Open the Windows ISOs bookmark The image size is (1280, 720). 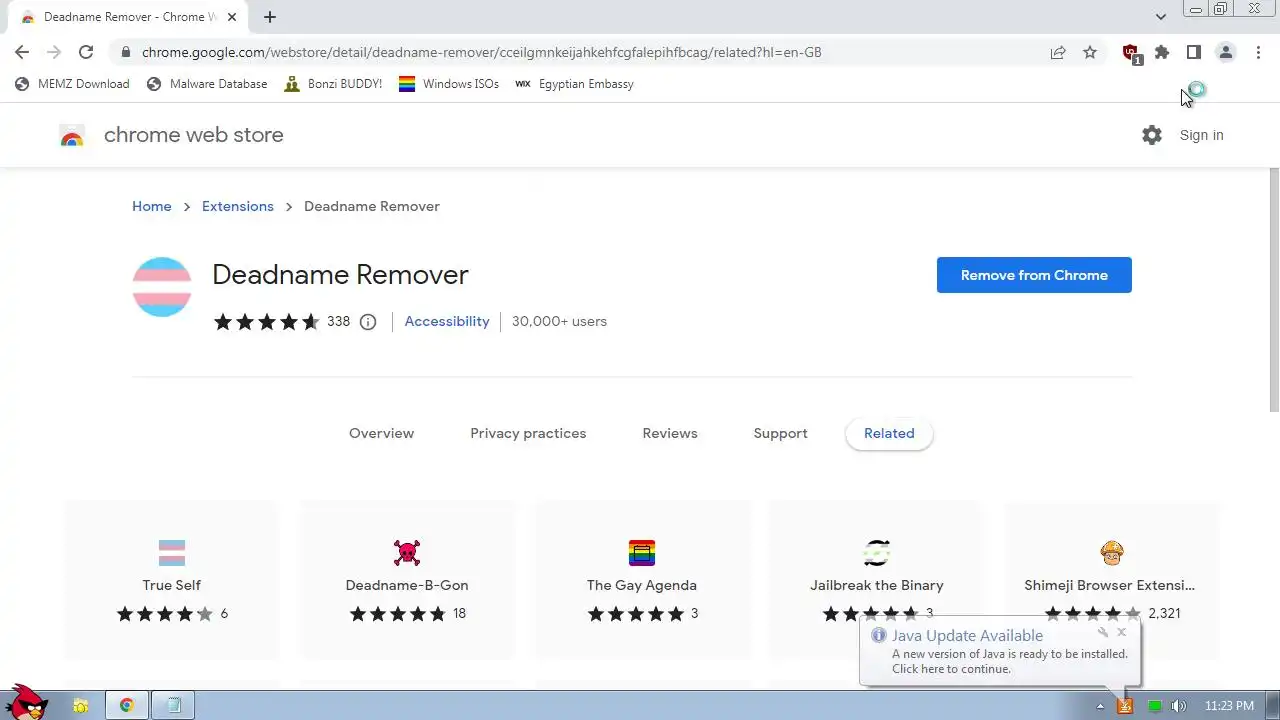click(449, 84)
